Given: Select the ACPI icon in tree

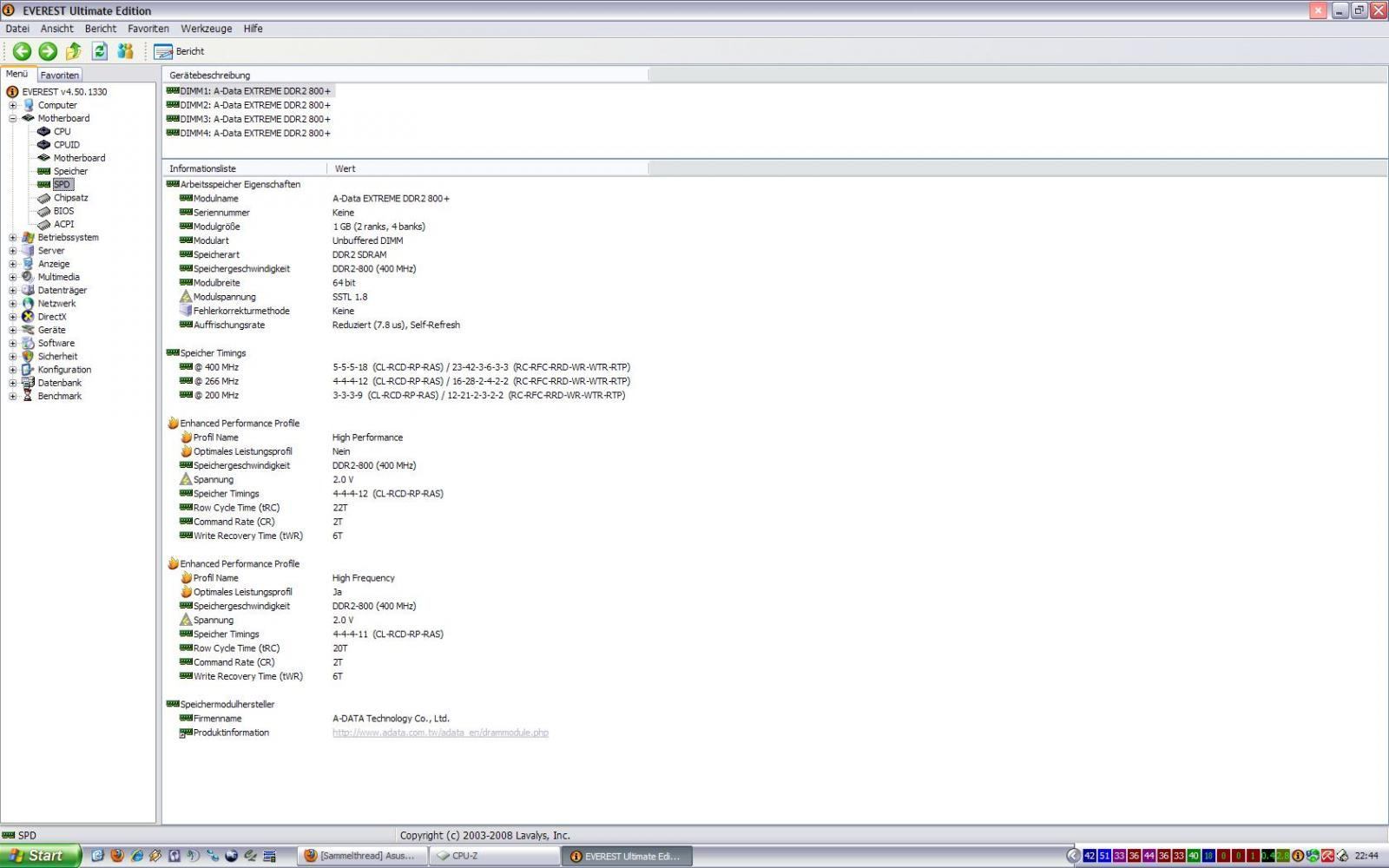Looking at the screenshot, I should [43, 224].
